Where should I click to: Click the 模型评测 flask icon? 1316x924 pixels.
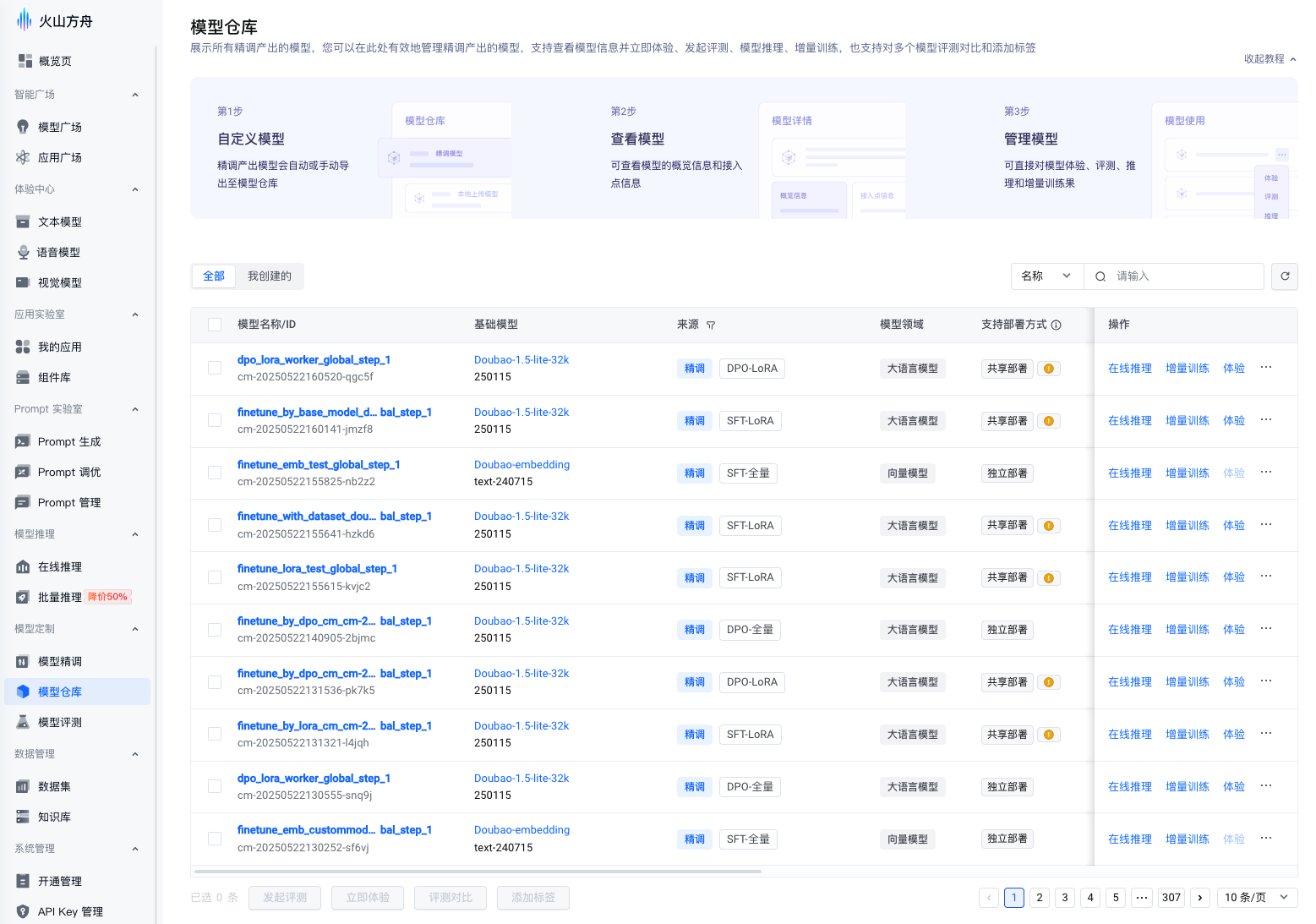coord(23,722)
